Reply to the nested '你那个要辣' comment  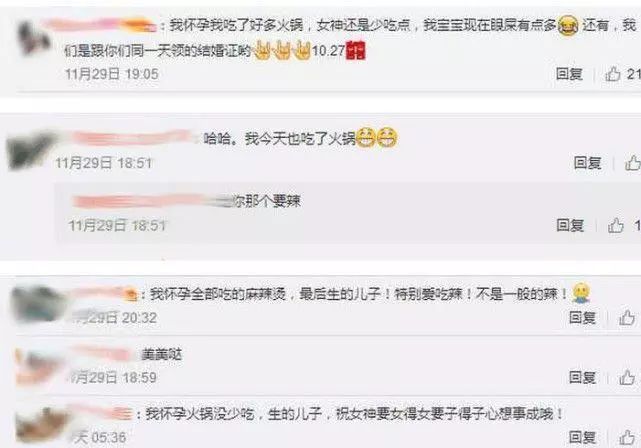pyautogui.click(x=570, y=225)
